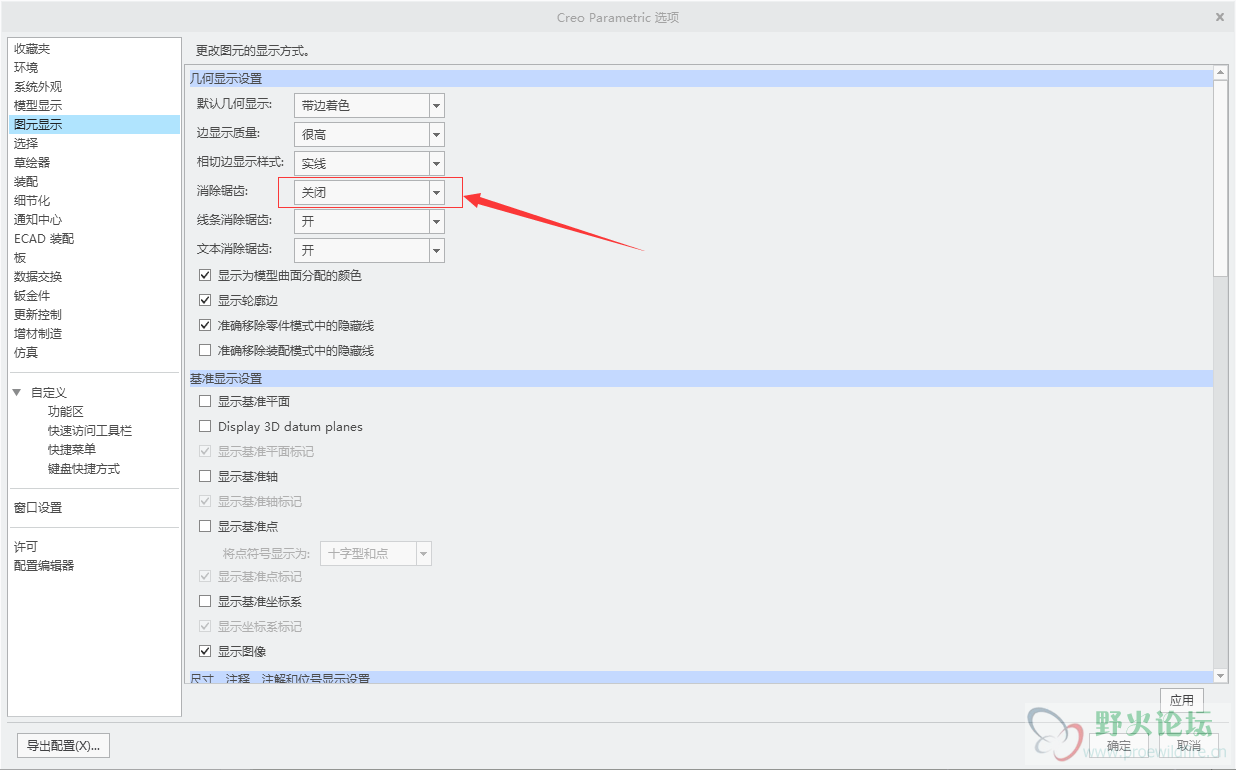Click scrollbar down arrow in settings panel
The width and height of the screenshot is (1236, 770).
click(1220, 677)
